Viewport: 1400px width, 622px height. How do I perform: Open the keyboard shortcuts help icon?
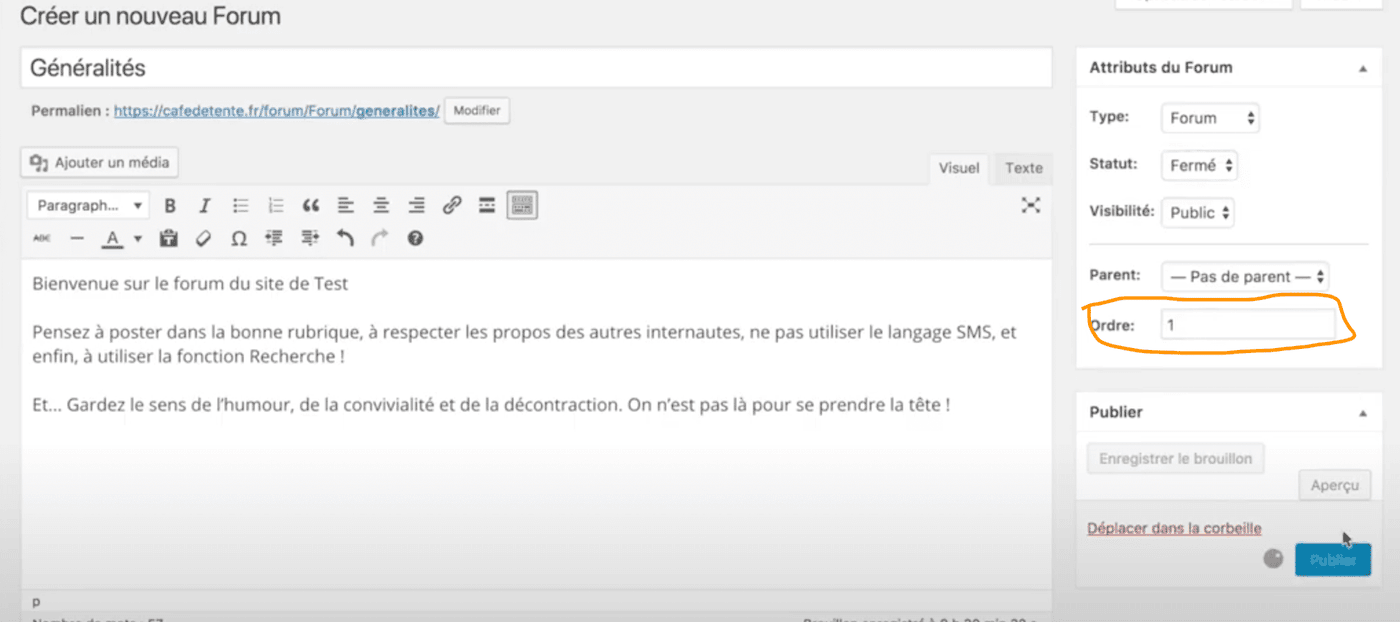point(415,239)
